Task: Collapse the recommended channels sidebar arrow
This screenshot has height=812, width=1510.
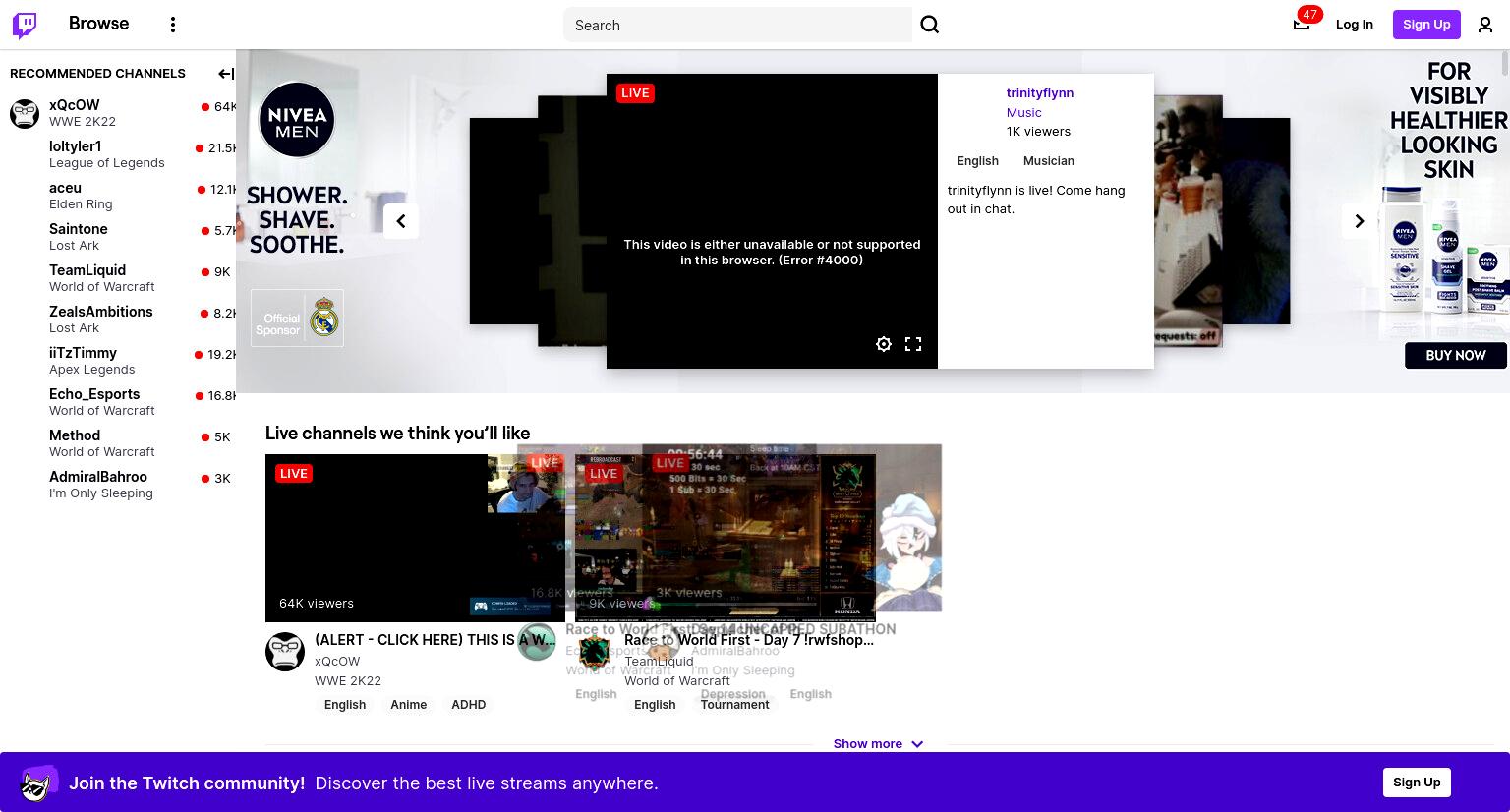Action: click(225, 74)
